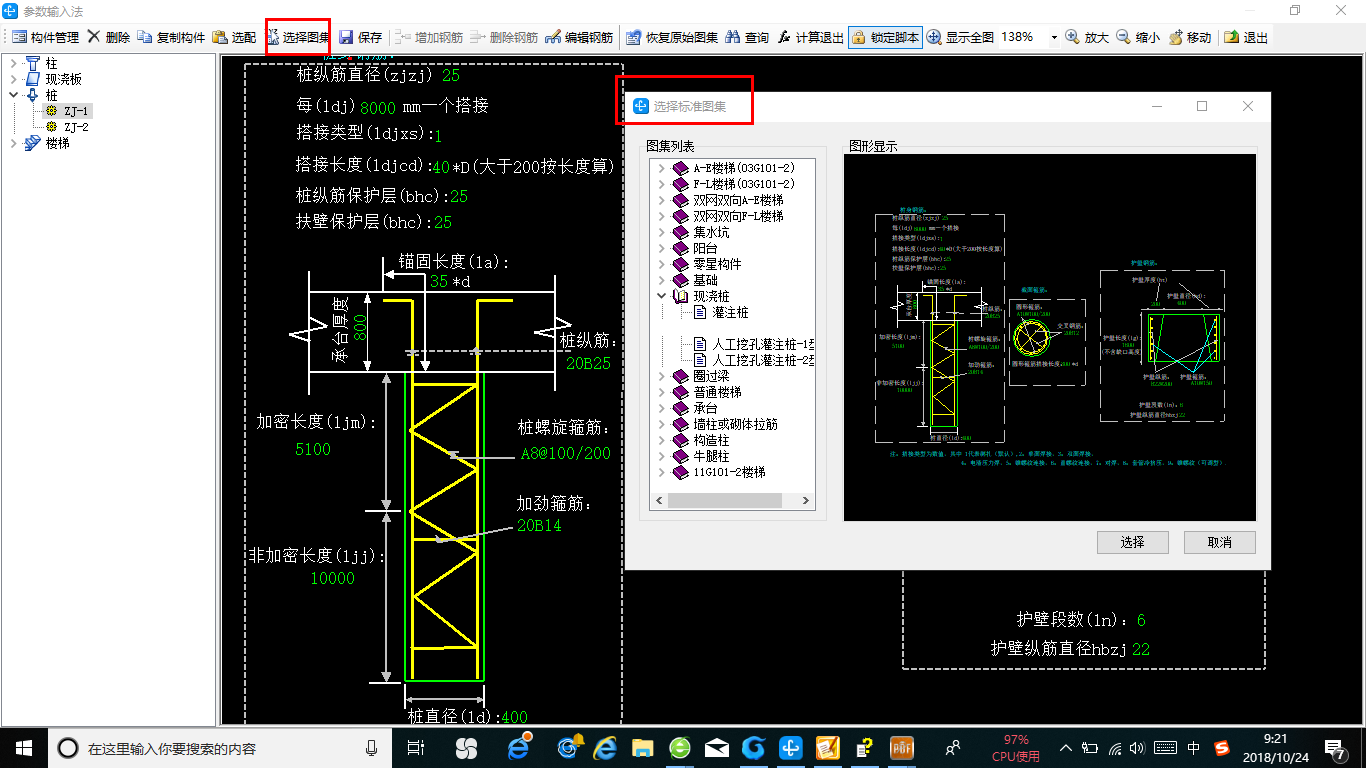Click the dense length value 5100
Image resolution: width=1366 pixels, height=768 pixels.
point(312,449)
